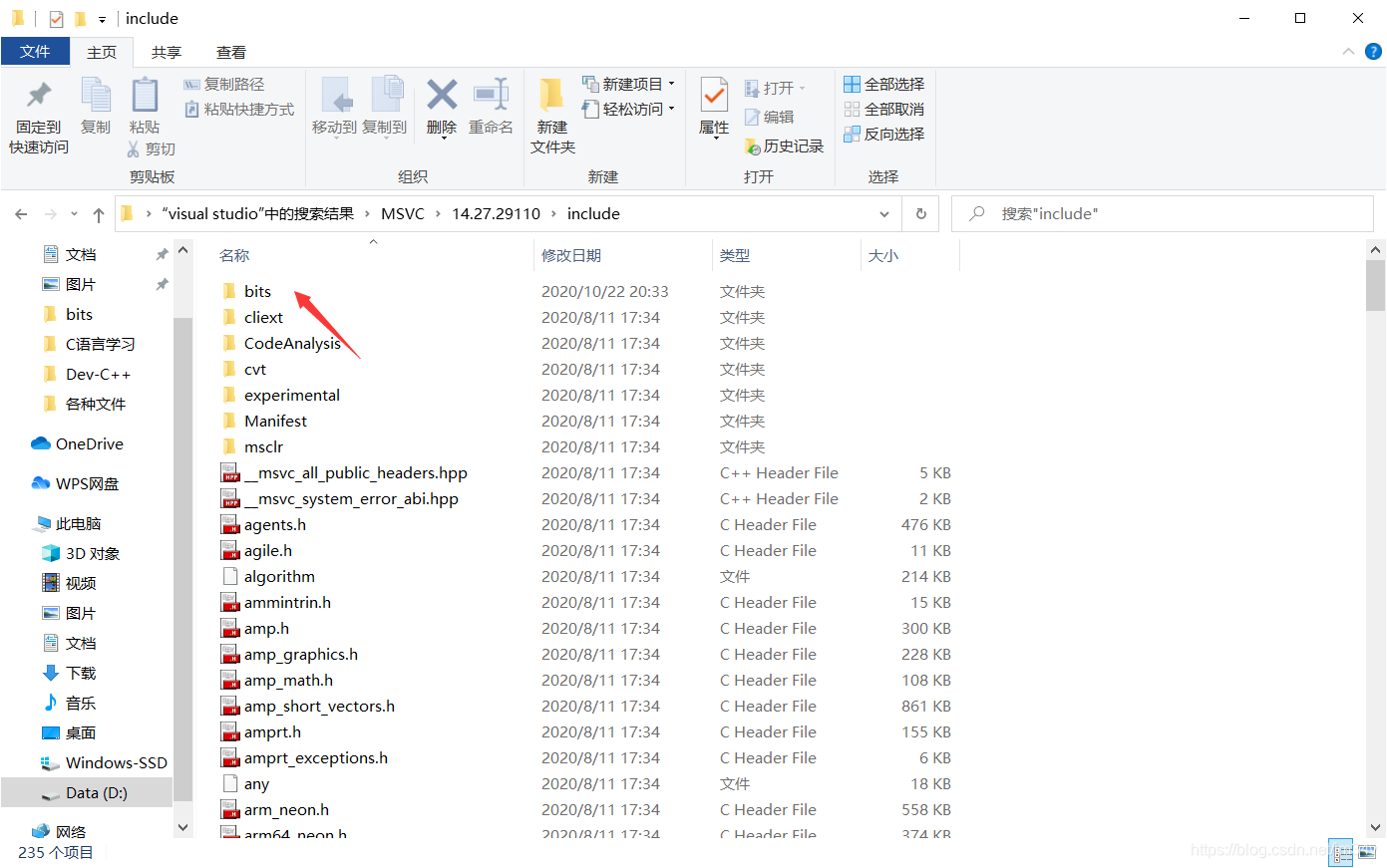The image size is (1387, 868).
Task: Click the Help question mark icon
Action: tap(1373, 51)
